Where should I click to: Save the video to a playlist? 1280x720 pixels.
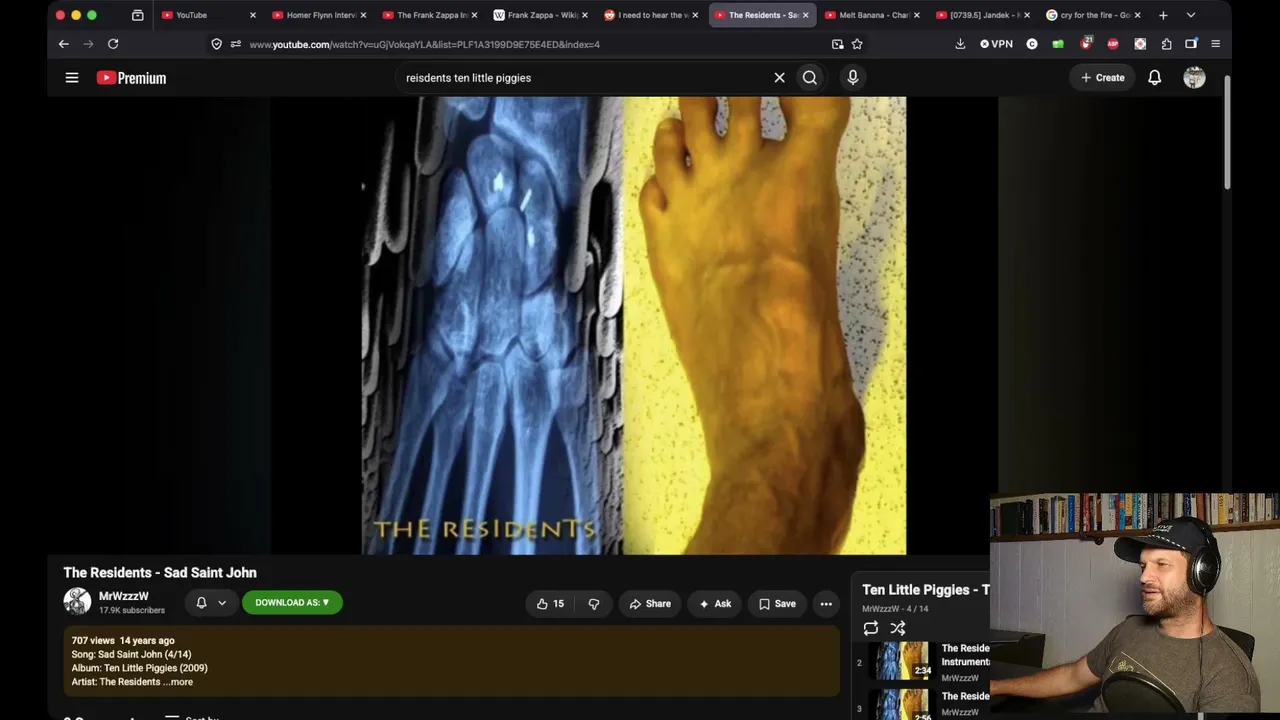[777, 603]
